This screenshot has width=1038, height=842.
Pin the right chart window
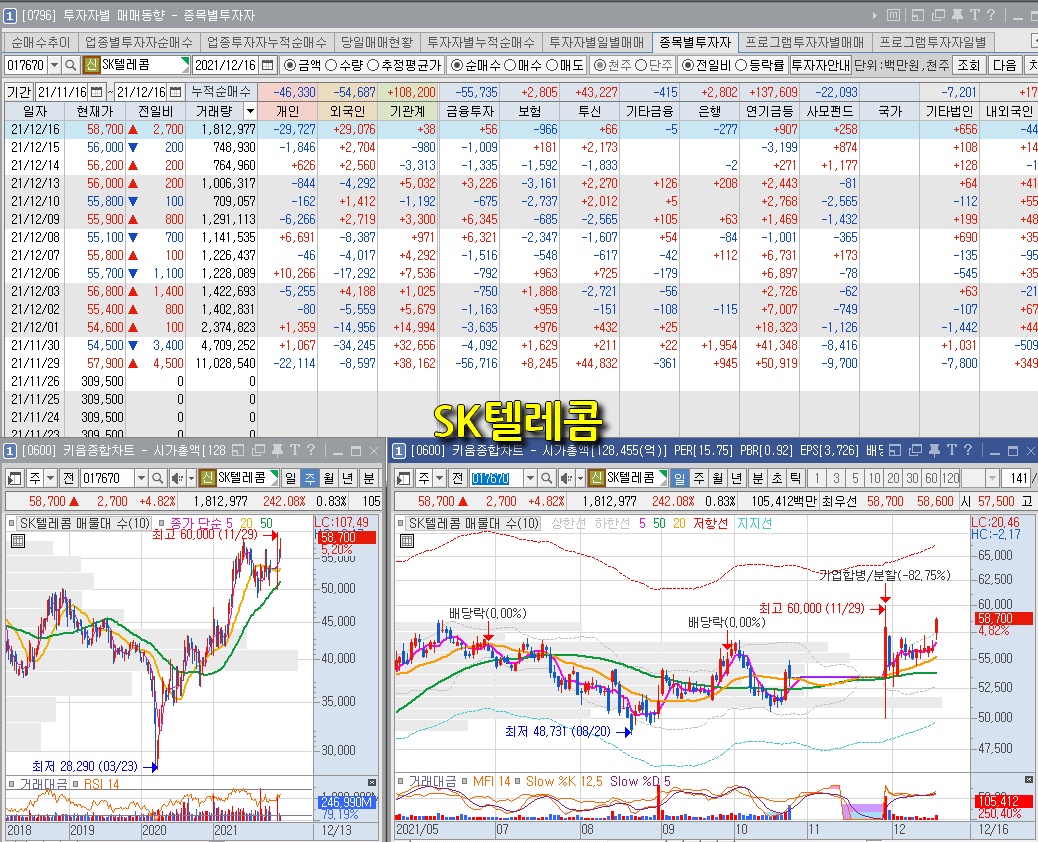934,451
